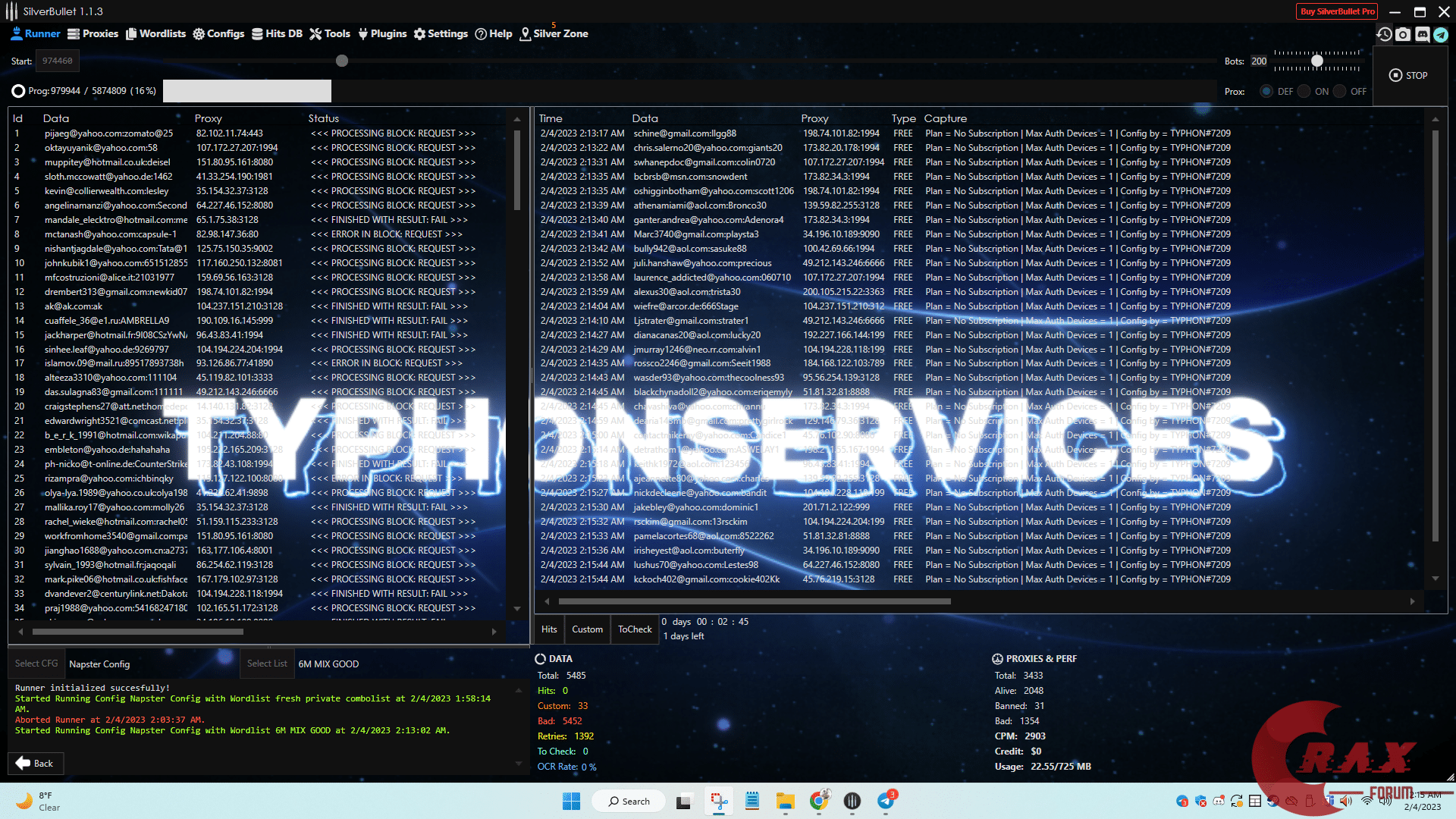Open the Silver Zone section
This screenshot has height=819, width=1456.
point(554,34)
